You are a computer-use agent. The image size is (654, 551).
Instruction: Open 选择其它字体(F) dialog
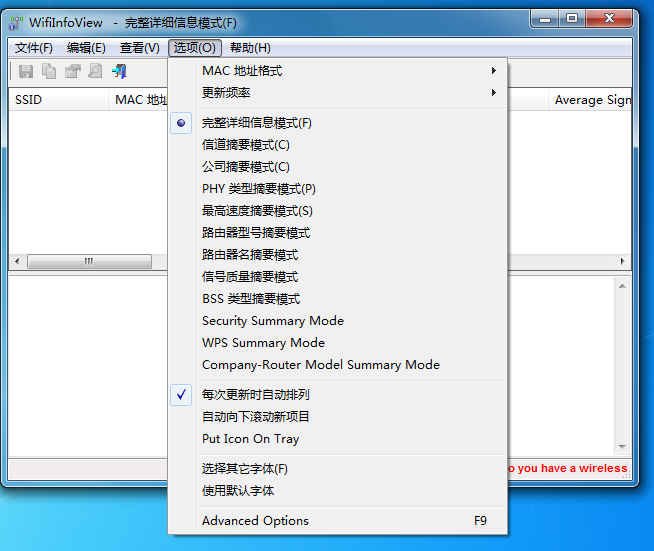click(x=338, y=469)
